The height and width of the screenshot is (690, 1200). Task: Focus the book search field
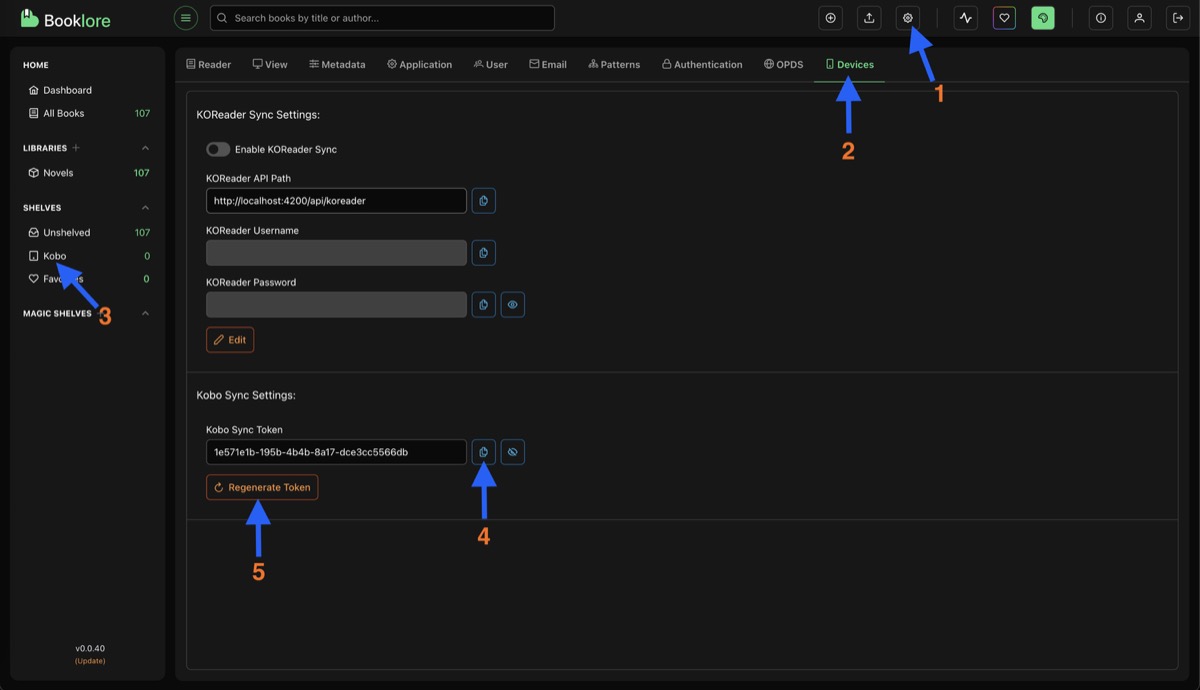point(390,18)
